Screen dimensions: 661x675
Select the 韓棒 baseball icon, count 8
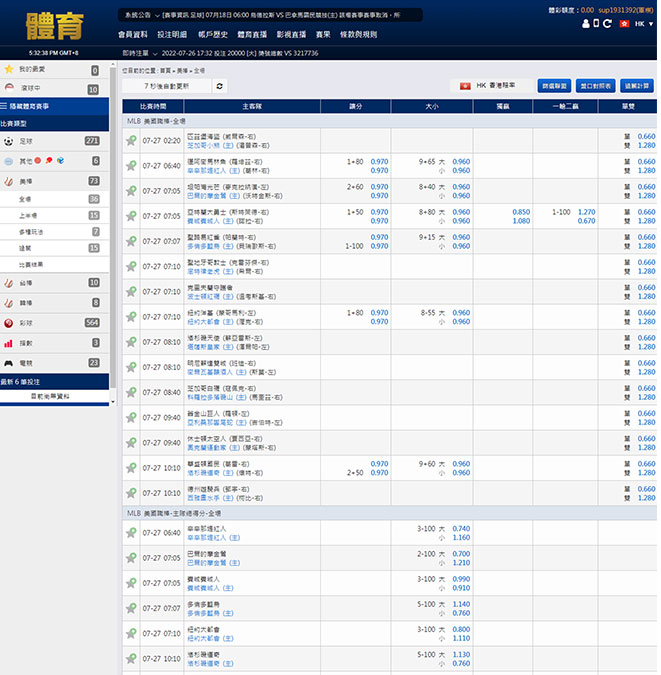point(9,303)
